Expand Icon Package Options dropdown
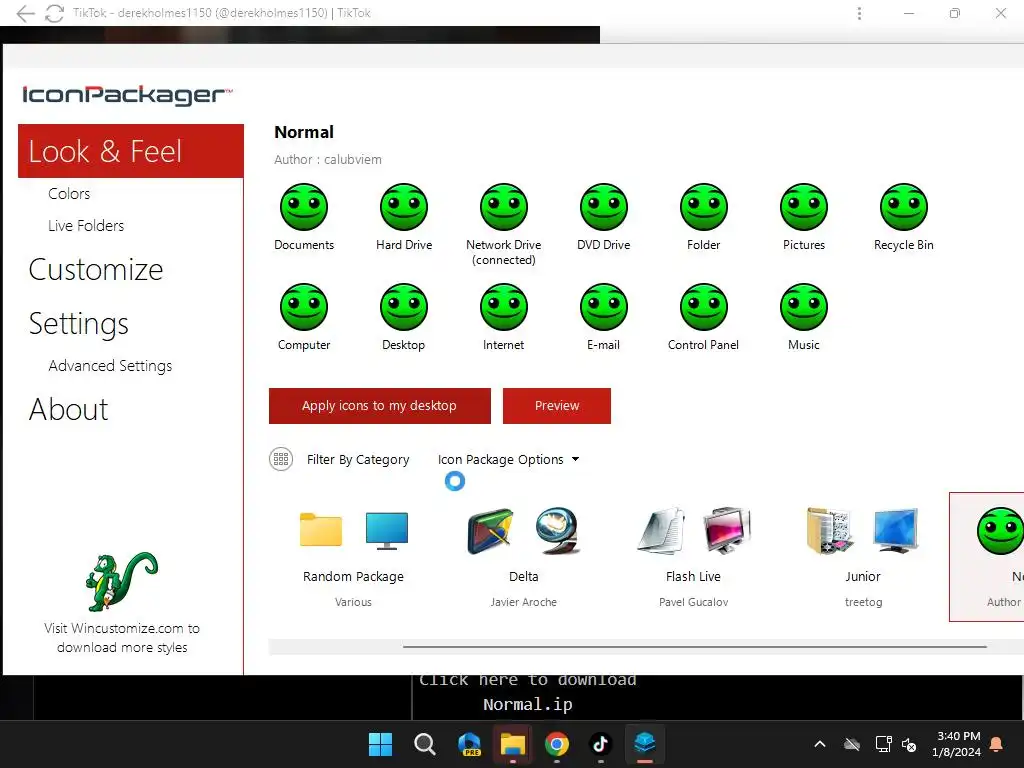1024x768 pixels. pos(508,459)
